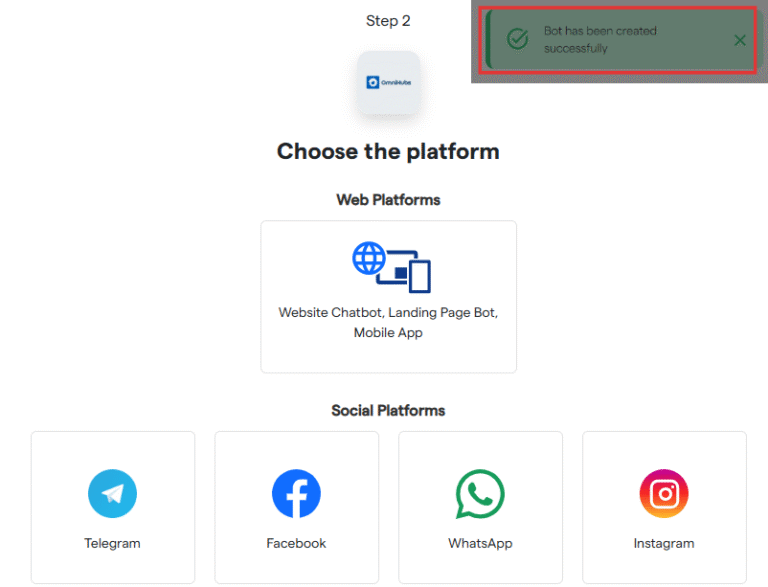Click the Instagram text label

tap(664, 544)
